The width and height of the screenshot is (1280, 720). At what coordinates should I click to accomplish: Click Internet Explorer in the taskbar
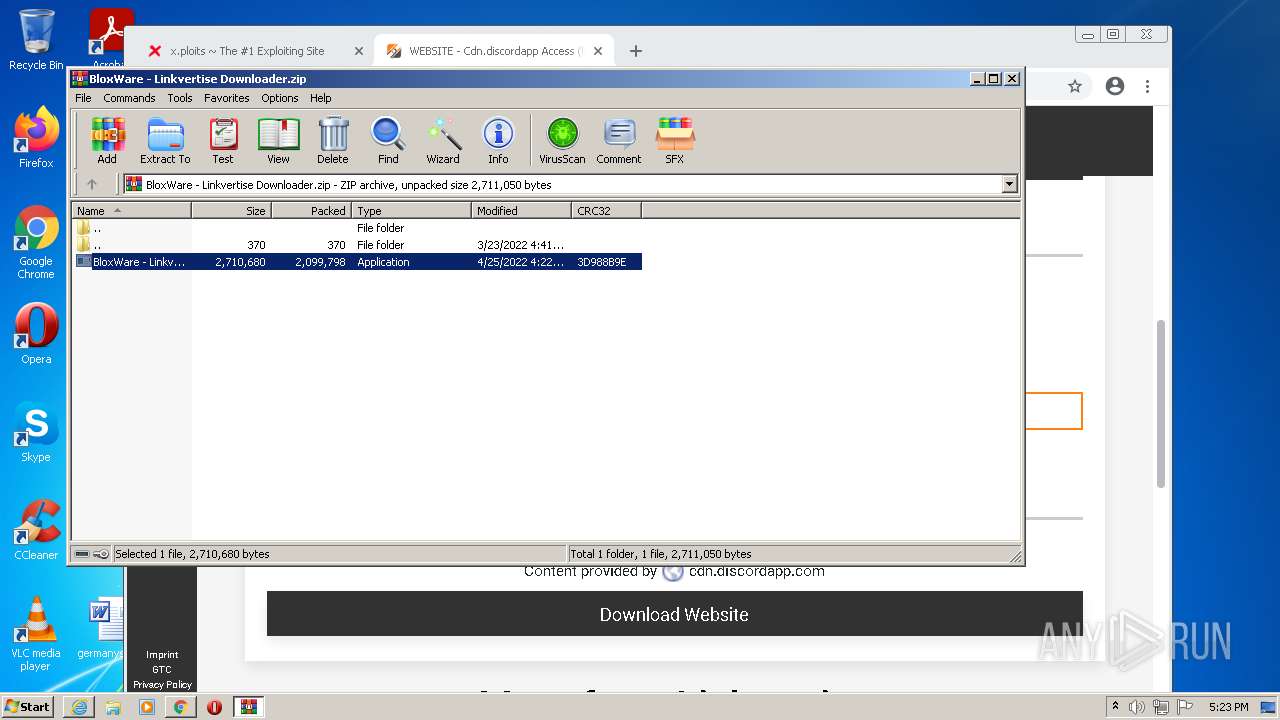pos(79,707)
